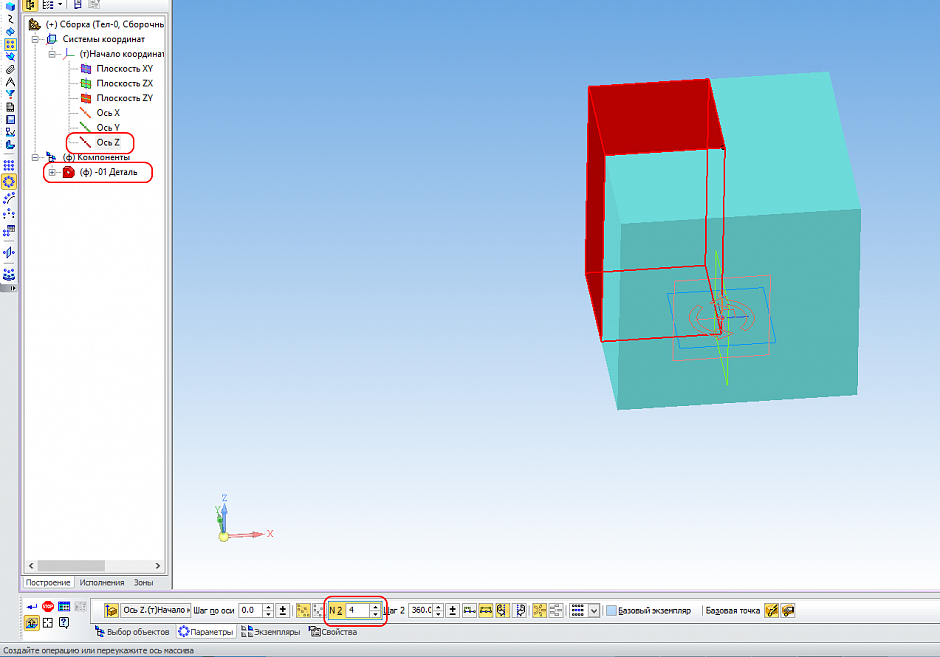Click the Базовый экземпляр color box

(x=611, y=610)
